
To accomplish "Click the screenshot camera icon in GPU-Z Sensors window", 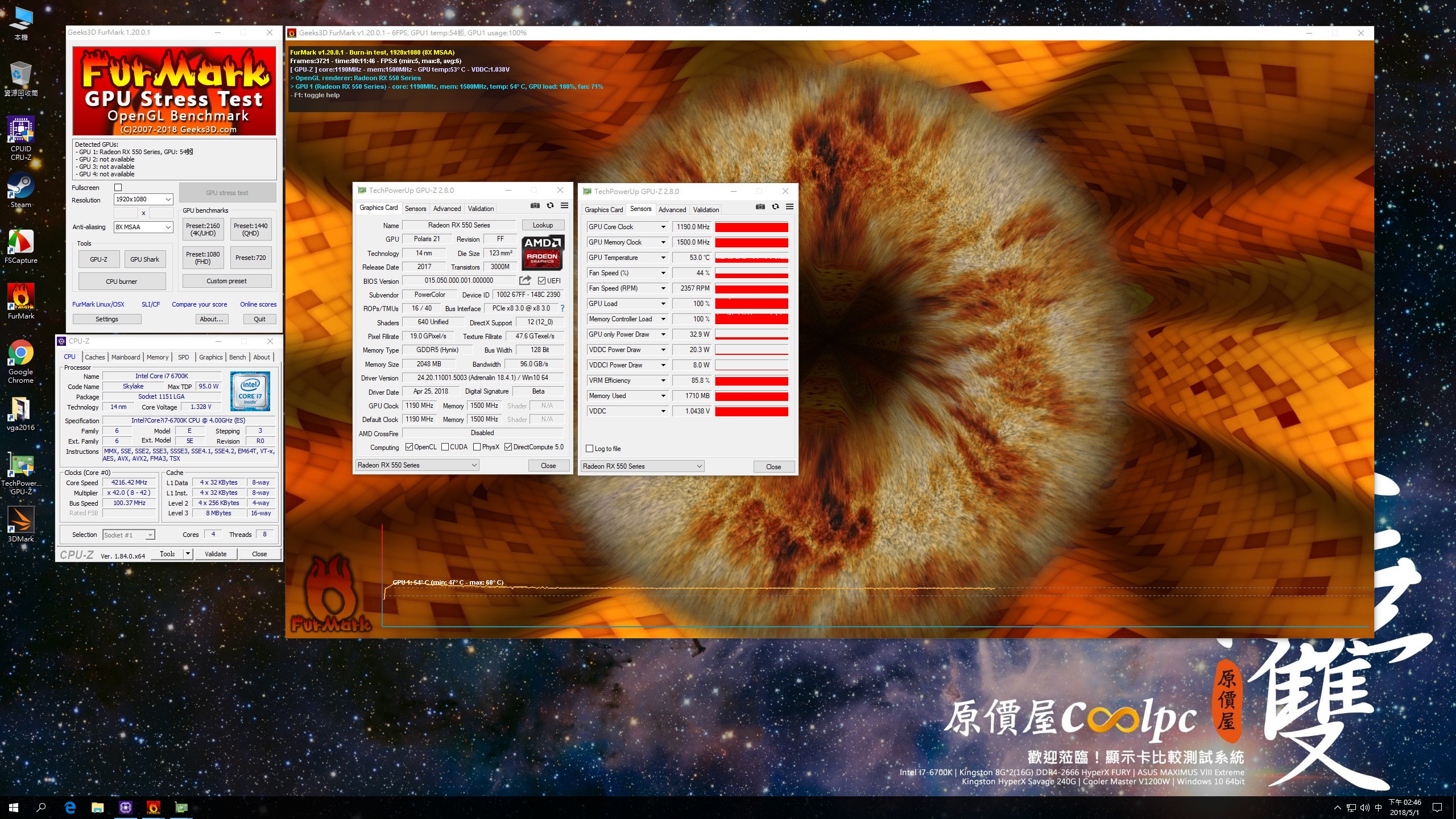I will click(760, 207).
